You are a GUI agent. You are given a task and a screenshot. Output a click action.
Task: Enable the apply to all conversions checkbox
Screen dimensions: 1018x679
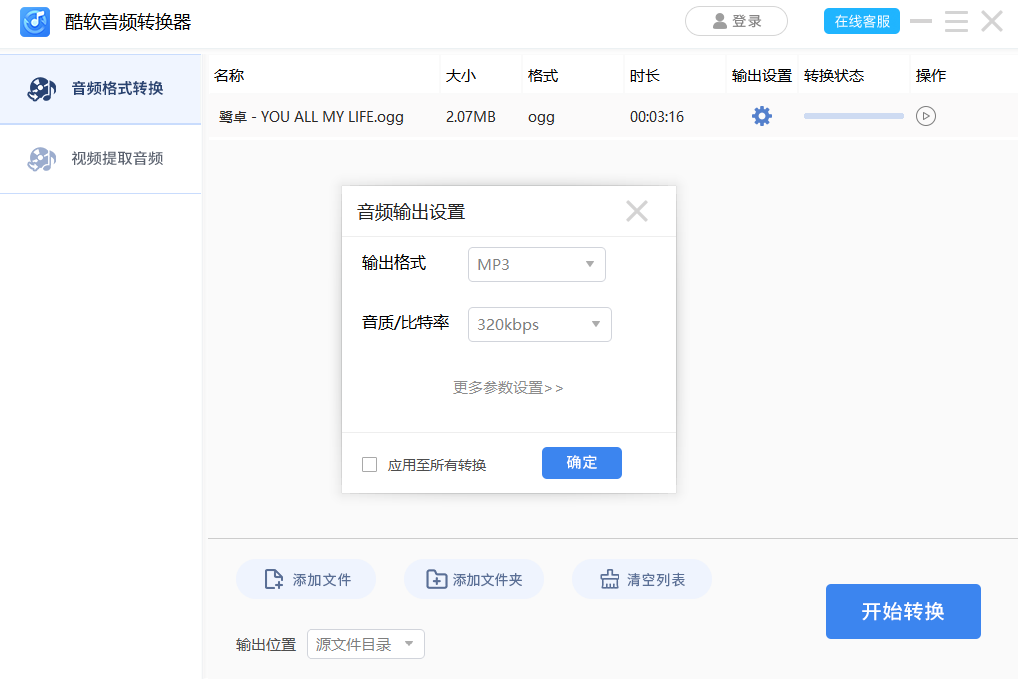pyautogui.click(x=370, y=464)
